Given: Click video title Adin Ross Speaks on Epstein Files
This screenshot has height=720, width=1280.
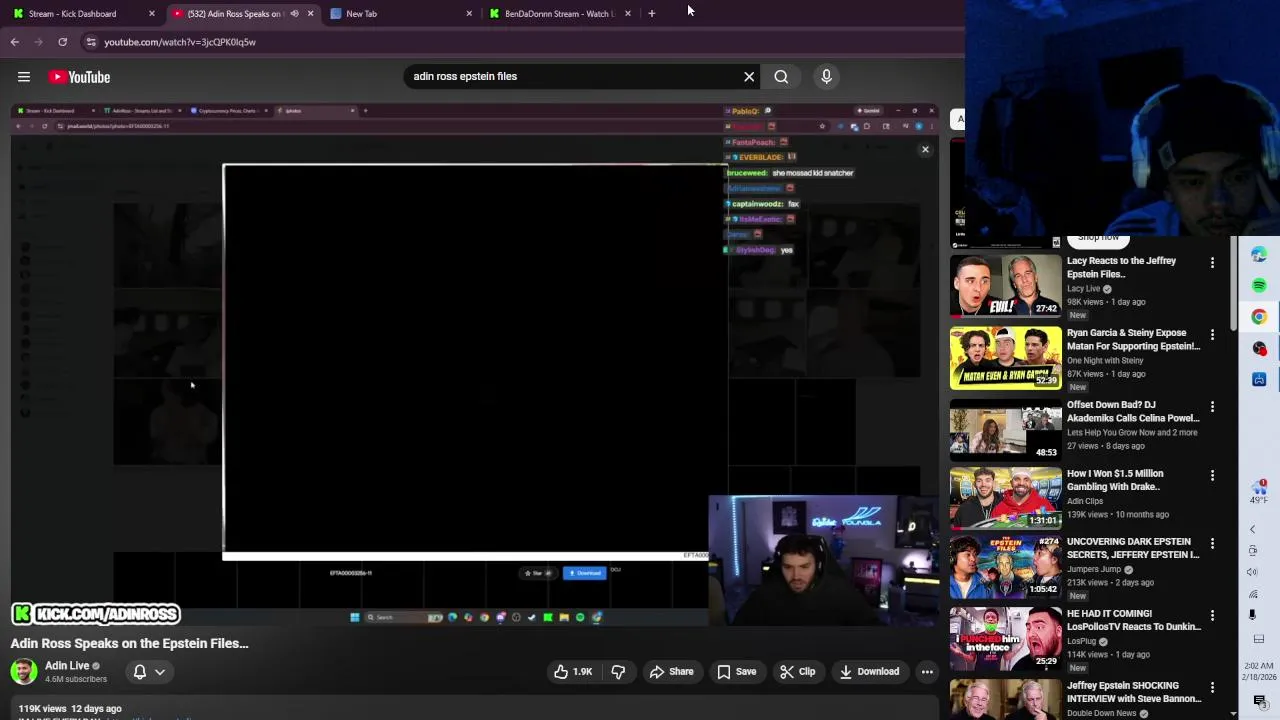Looking at the screenshot, I should pyautogui.click(x=130, y=643).
